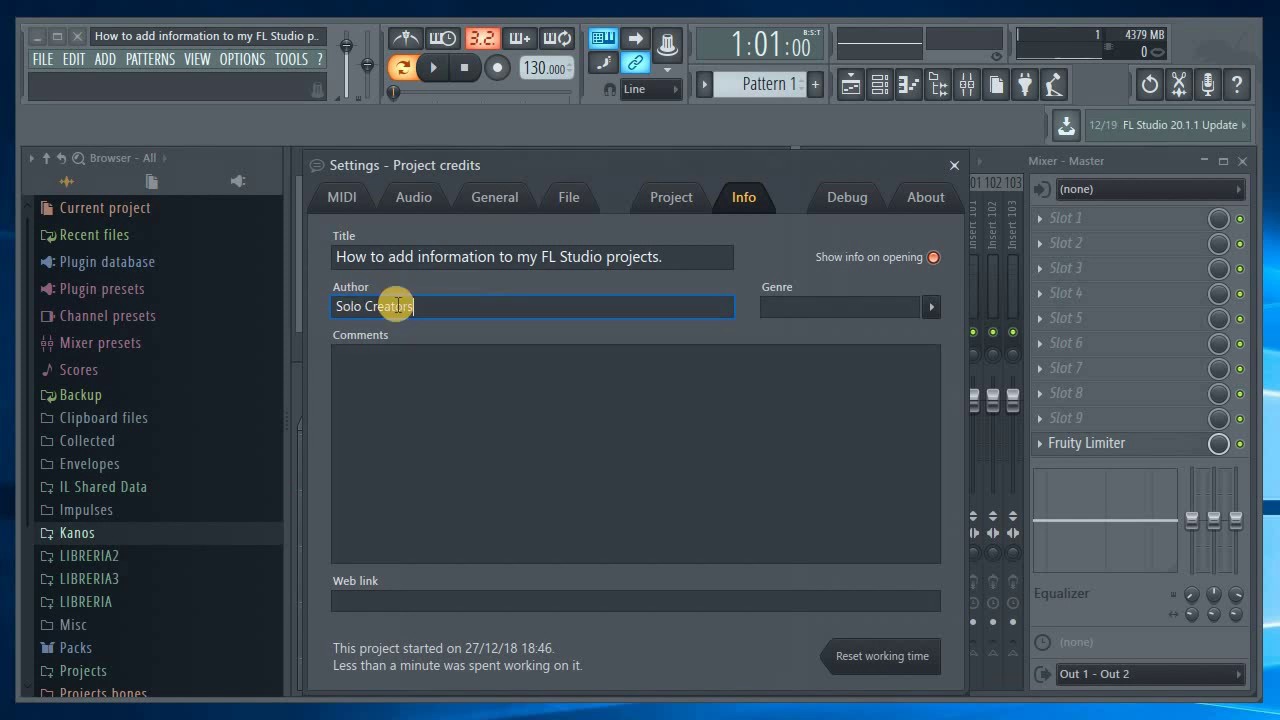Switch to the Audio settings tab
The image size is (1280, 720).
coord(413,197)
